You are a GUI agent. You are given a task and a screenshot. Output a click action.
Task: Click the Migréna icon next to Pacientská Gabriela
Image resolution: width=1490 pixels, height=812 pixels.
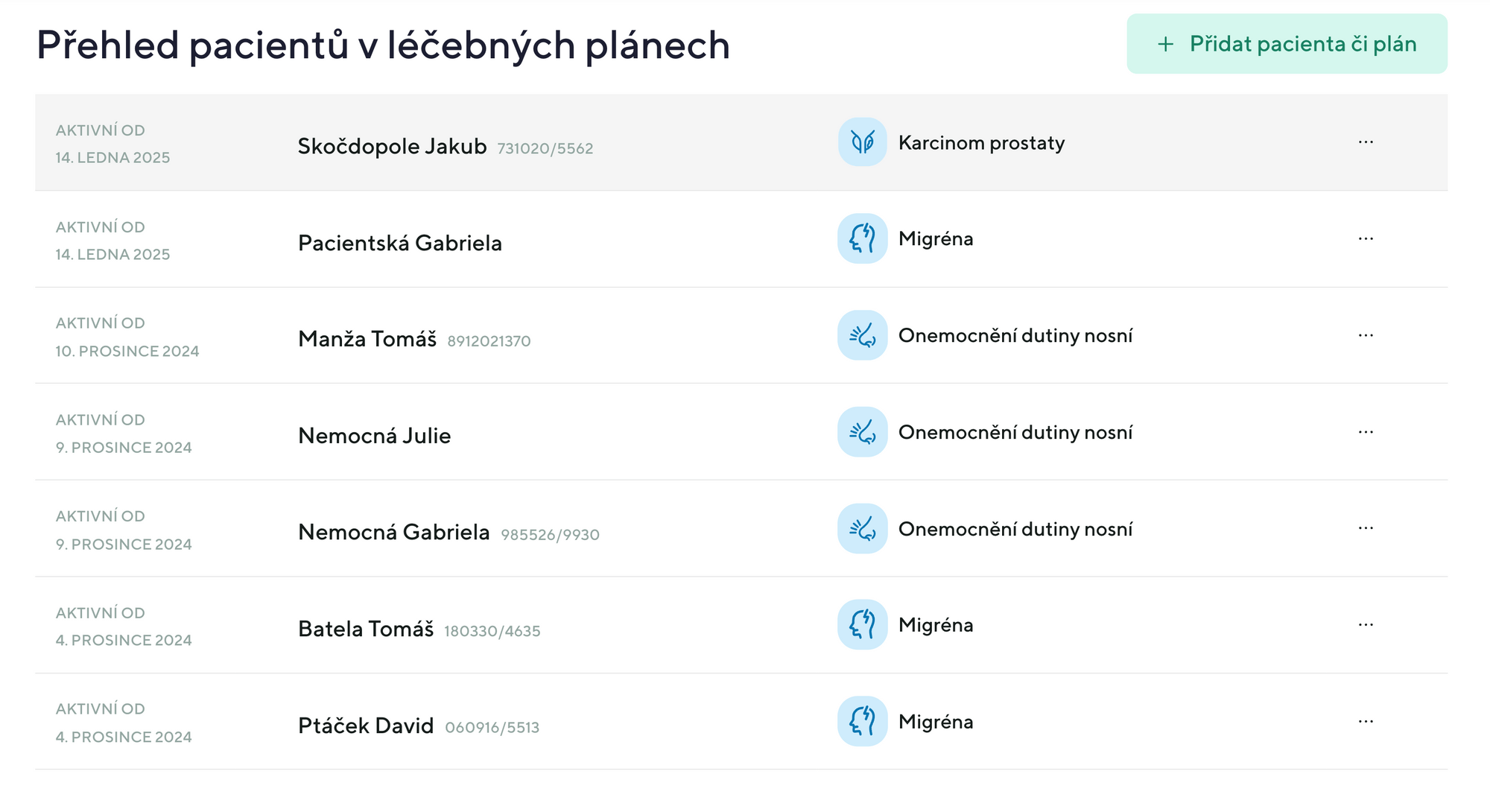pyautogui.click(x=861, y=239)
